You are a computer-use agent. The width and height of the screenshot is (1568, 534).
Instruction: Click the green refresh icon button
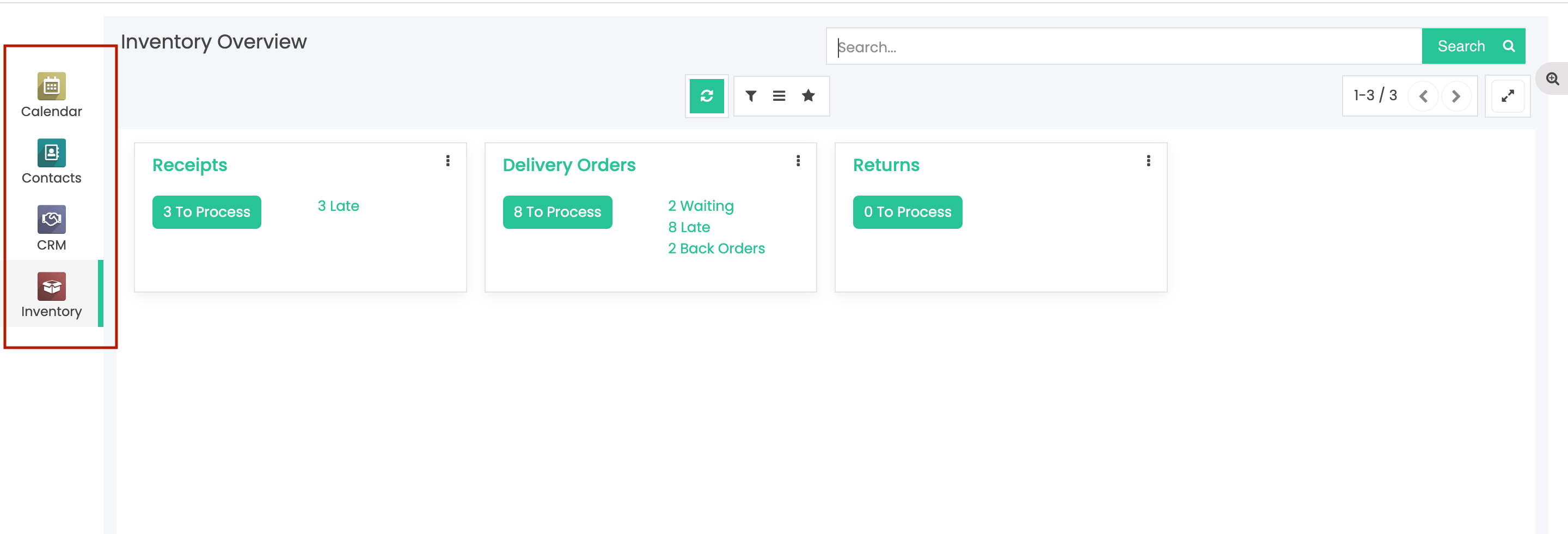coord(706,96)
